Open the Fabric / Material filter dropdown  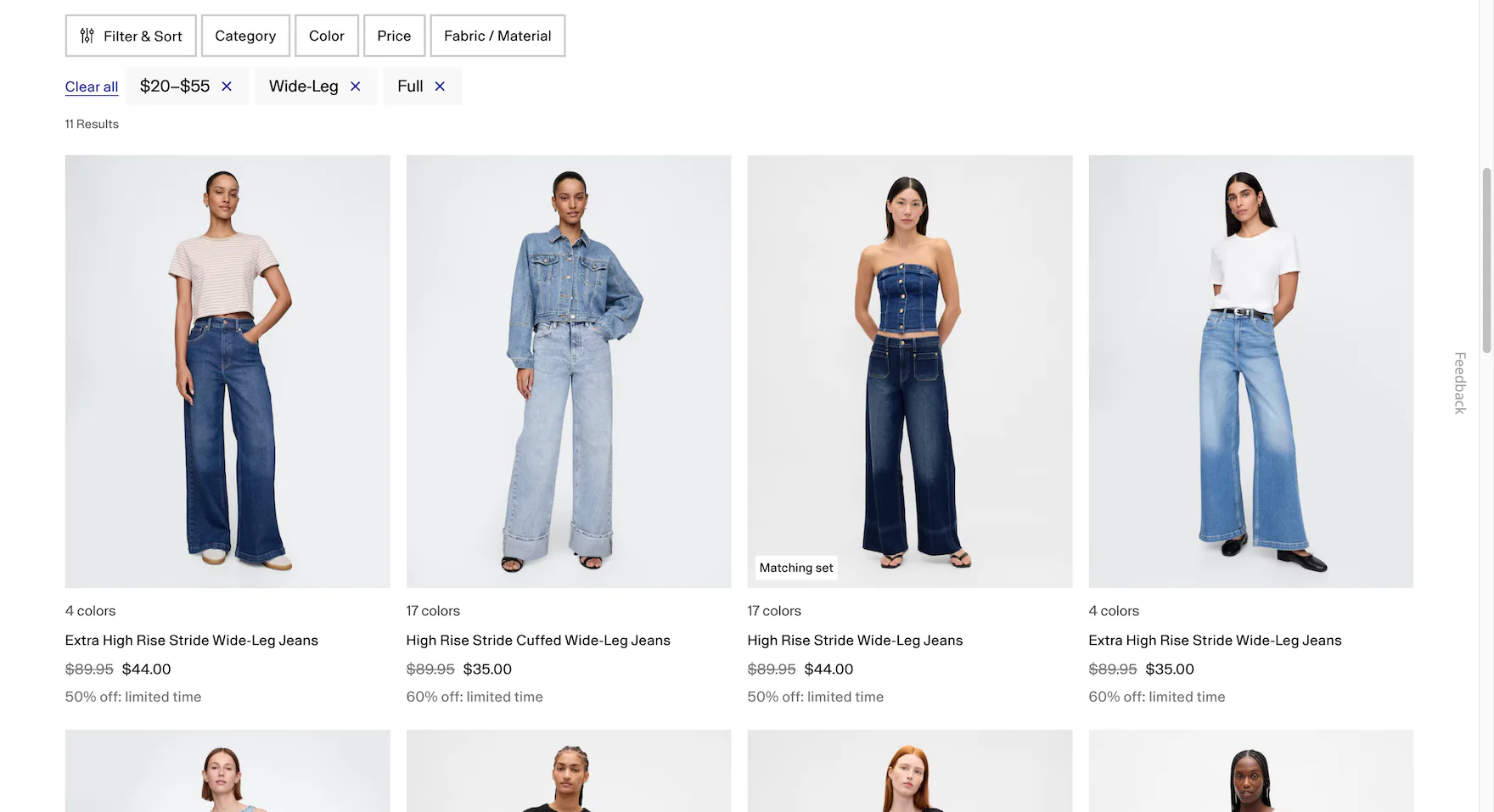click(497, 36)
